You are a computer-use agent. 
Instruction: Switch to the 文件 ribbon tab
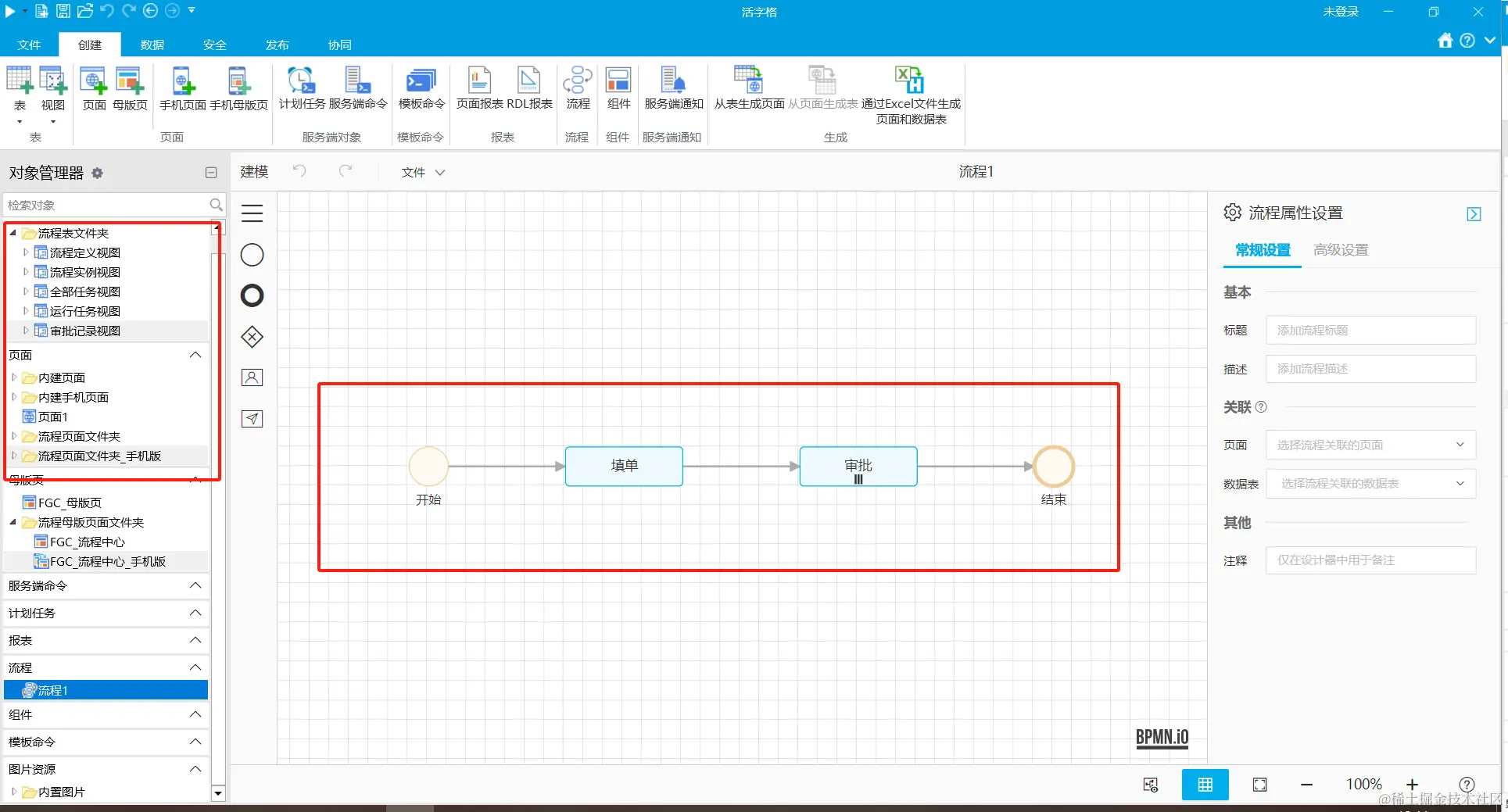pos(29,45)
